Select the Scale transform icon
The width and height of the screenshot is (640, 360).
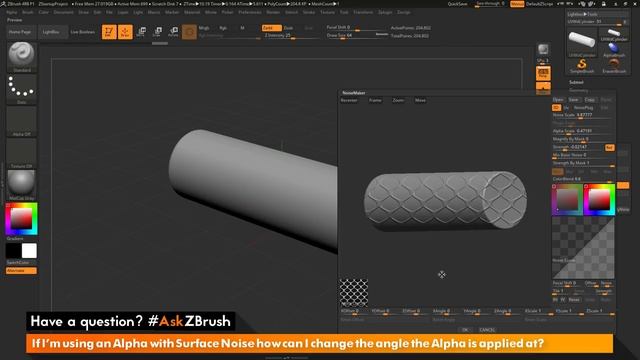pyautogui.click(x=158, y=32)
